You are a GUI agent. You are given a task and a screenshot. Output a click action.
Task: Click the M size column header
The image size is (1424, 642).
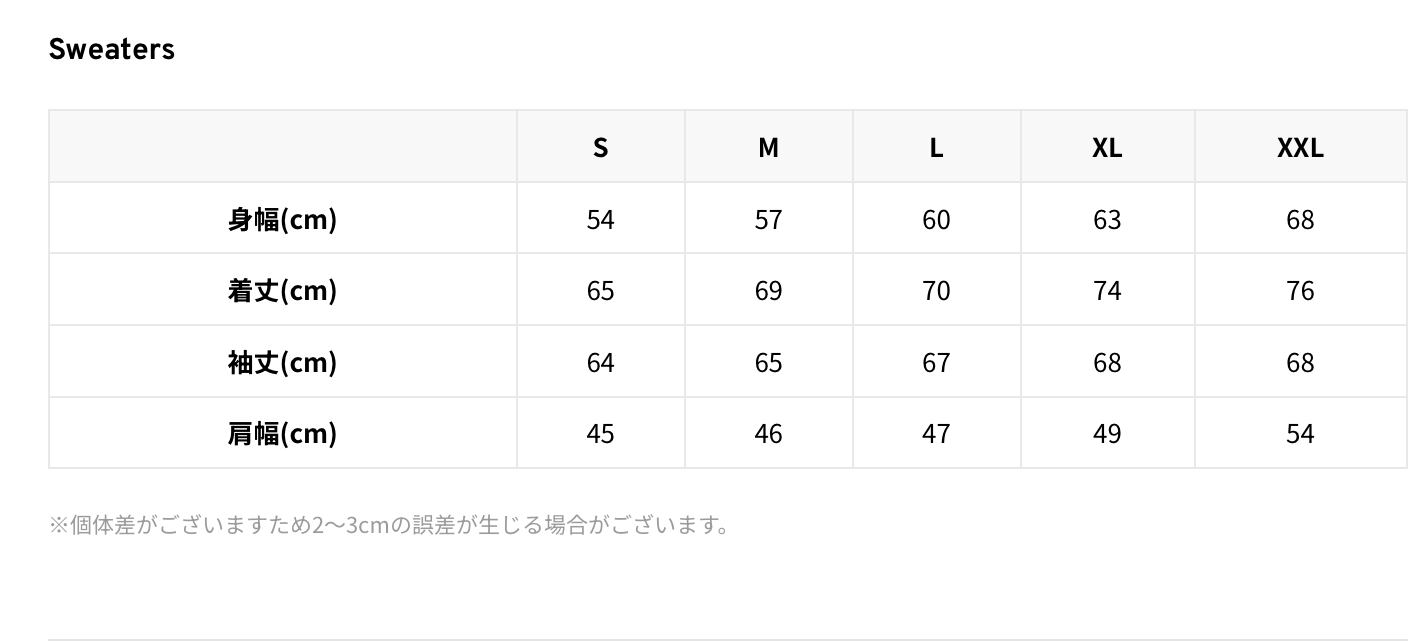[x=768, y=148]
